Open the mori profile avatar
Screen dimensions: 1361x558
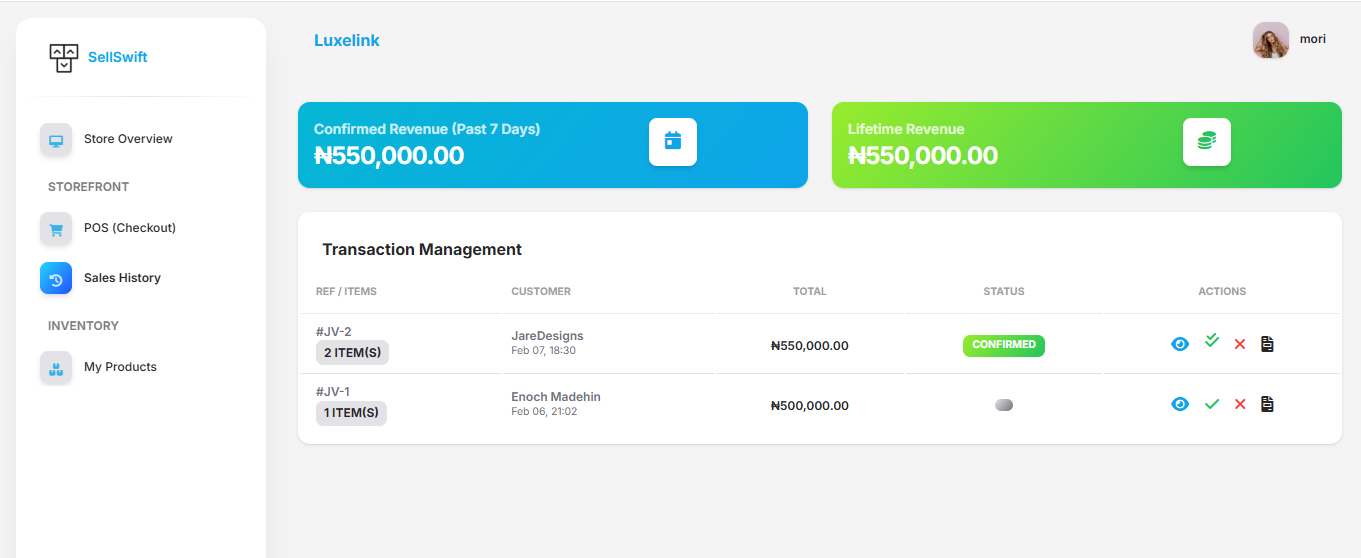point(1271,40)
